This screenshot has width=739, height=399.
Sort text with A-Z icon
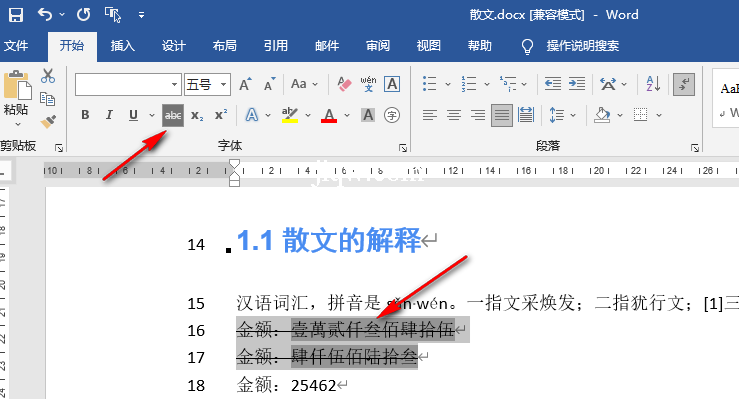click(653, 84)
